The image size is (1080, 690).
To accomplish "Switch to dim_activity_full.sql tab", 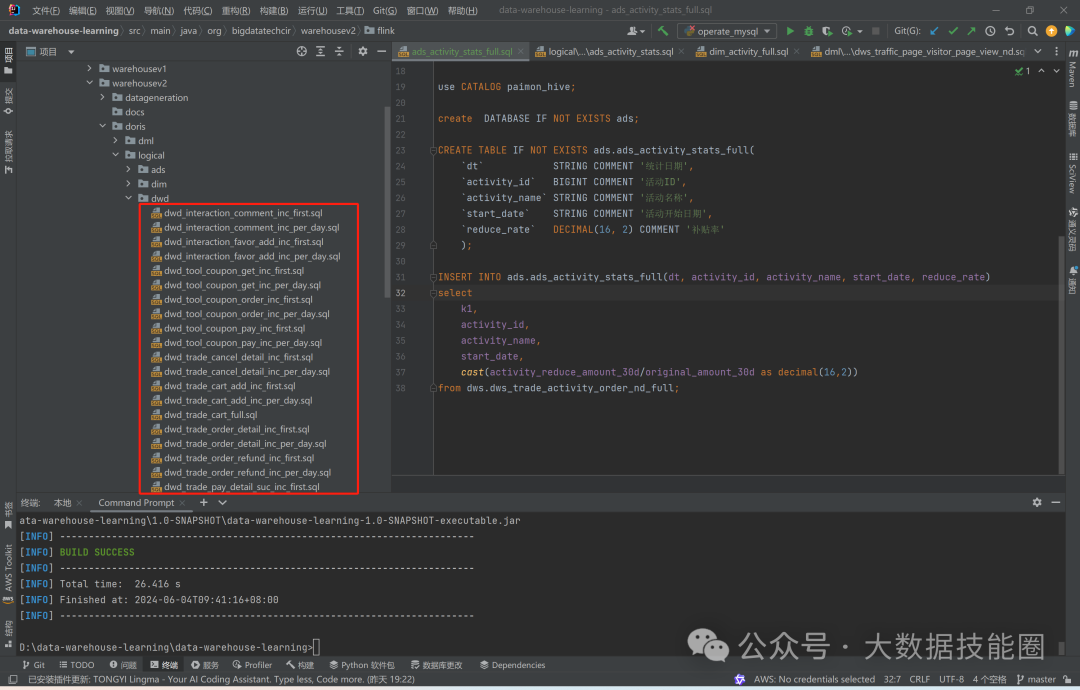I will [x=750, y=51].
